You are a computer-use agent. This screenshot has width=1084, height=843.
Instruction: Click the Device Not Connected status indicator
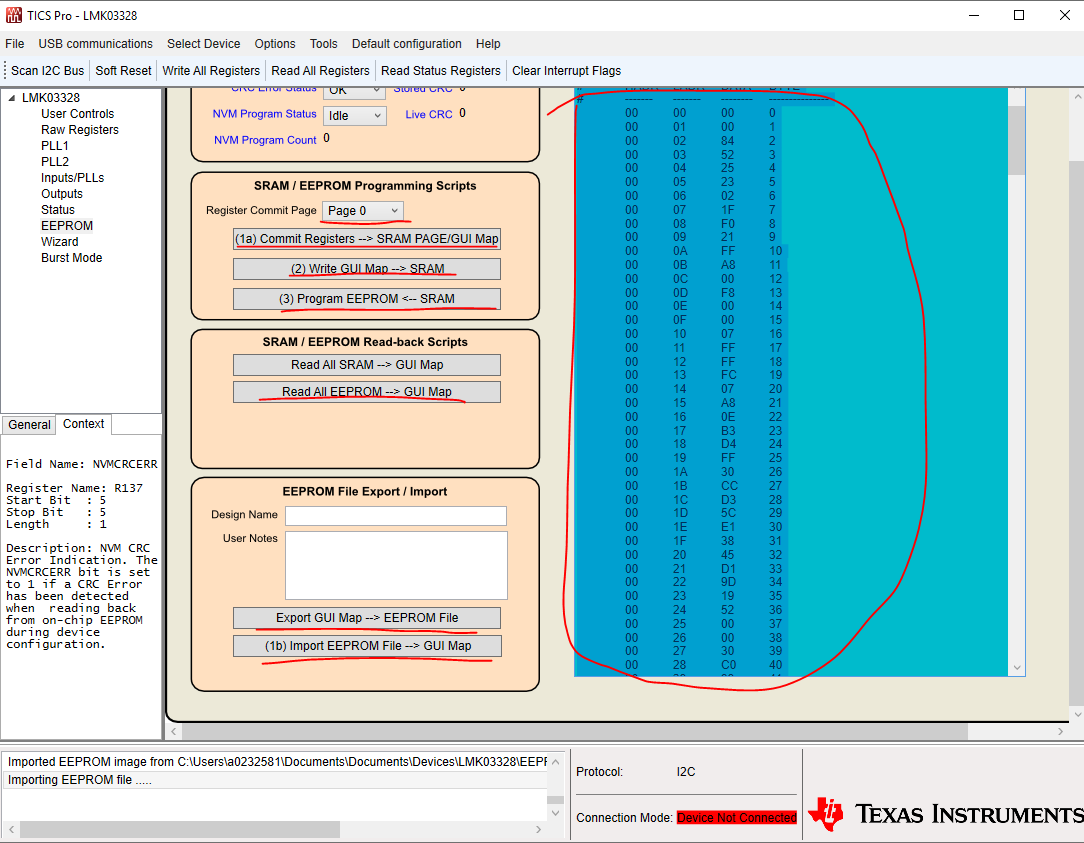tap(736, 817)
